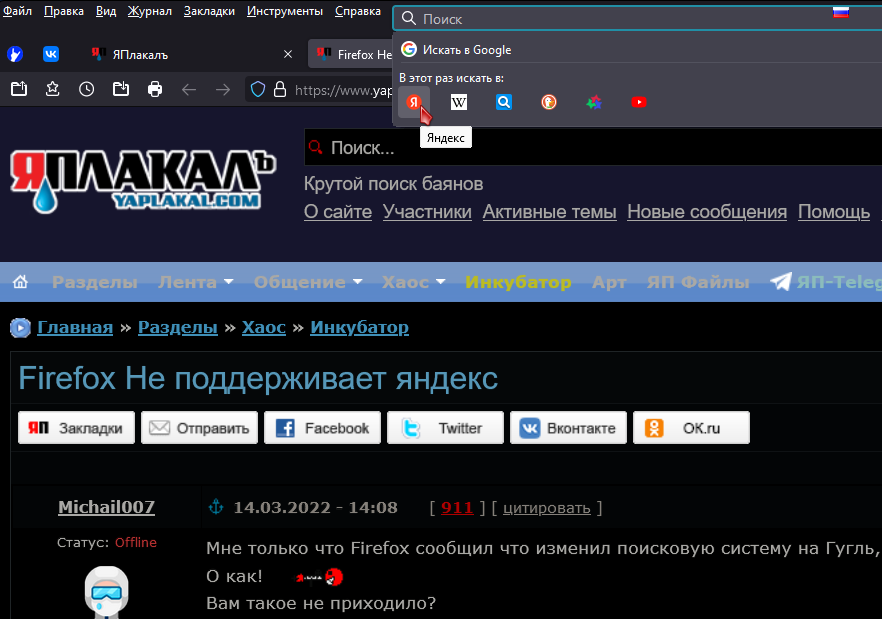Open browsing history clock icon
Image resolution: width=882 pixels, height=619 pixels.
[87, 89]
